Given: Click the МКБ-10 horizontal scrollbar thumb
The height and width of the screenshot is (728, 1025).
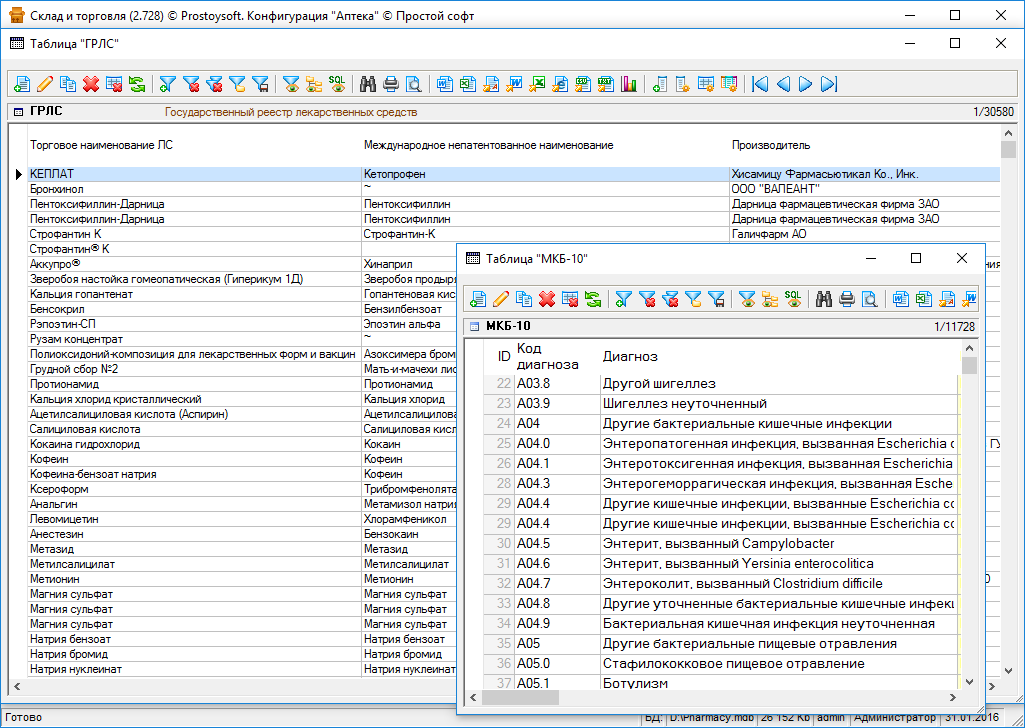Looking at the screenshot, I should (520, 698).
